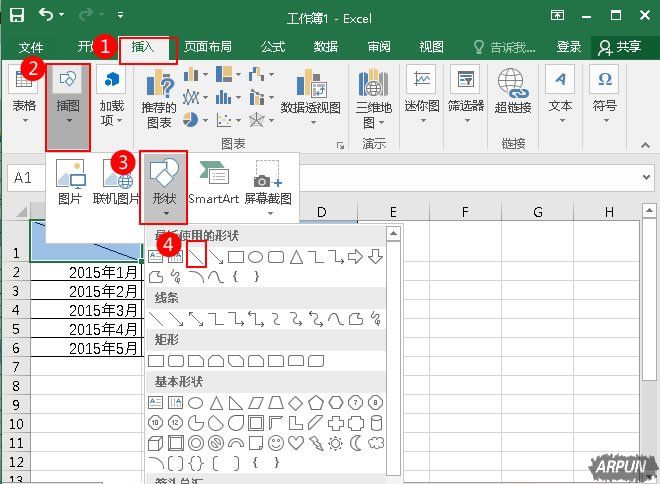Select the moon shape
The height and width of the screenshot is (484, 660).
click(x=356, y=443)
